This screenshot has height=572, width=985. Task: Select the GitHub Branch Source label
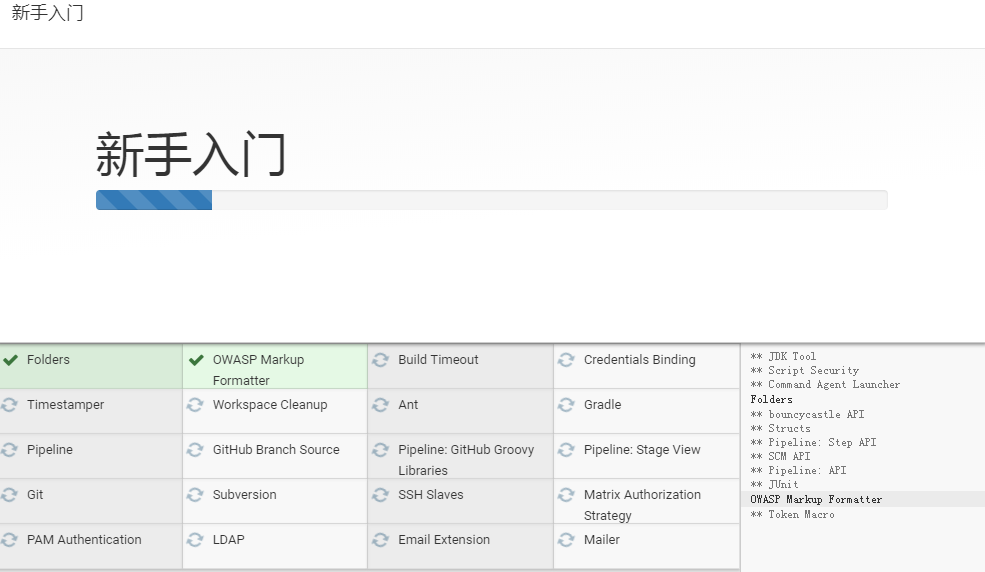click(x=276, y=450)
